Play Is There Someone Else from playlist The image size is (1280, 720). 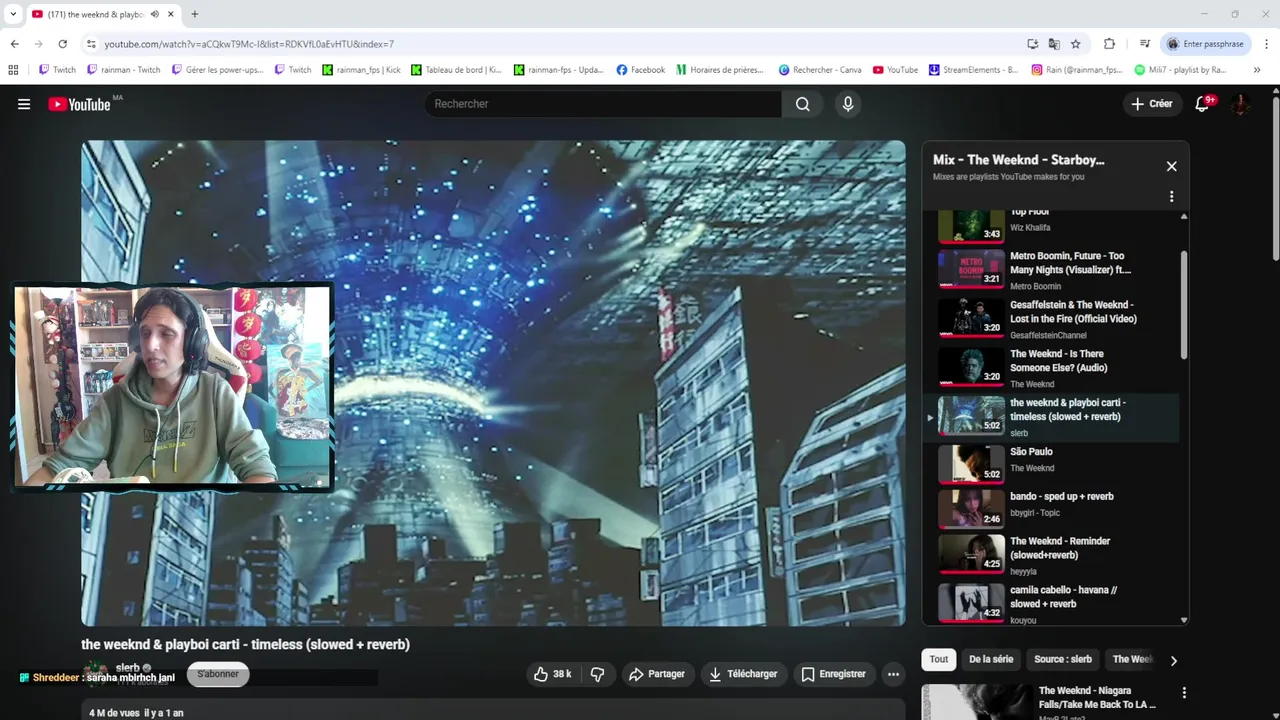pyautogui.click(x=1058, y=368)
